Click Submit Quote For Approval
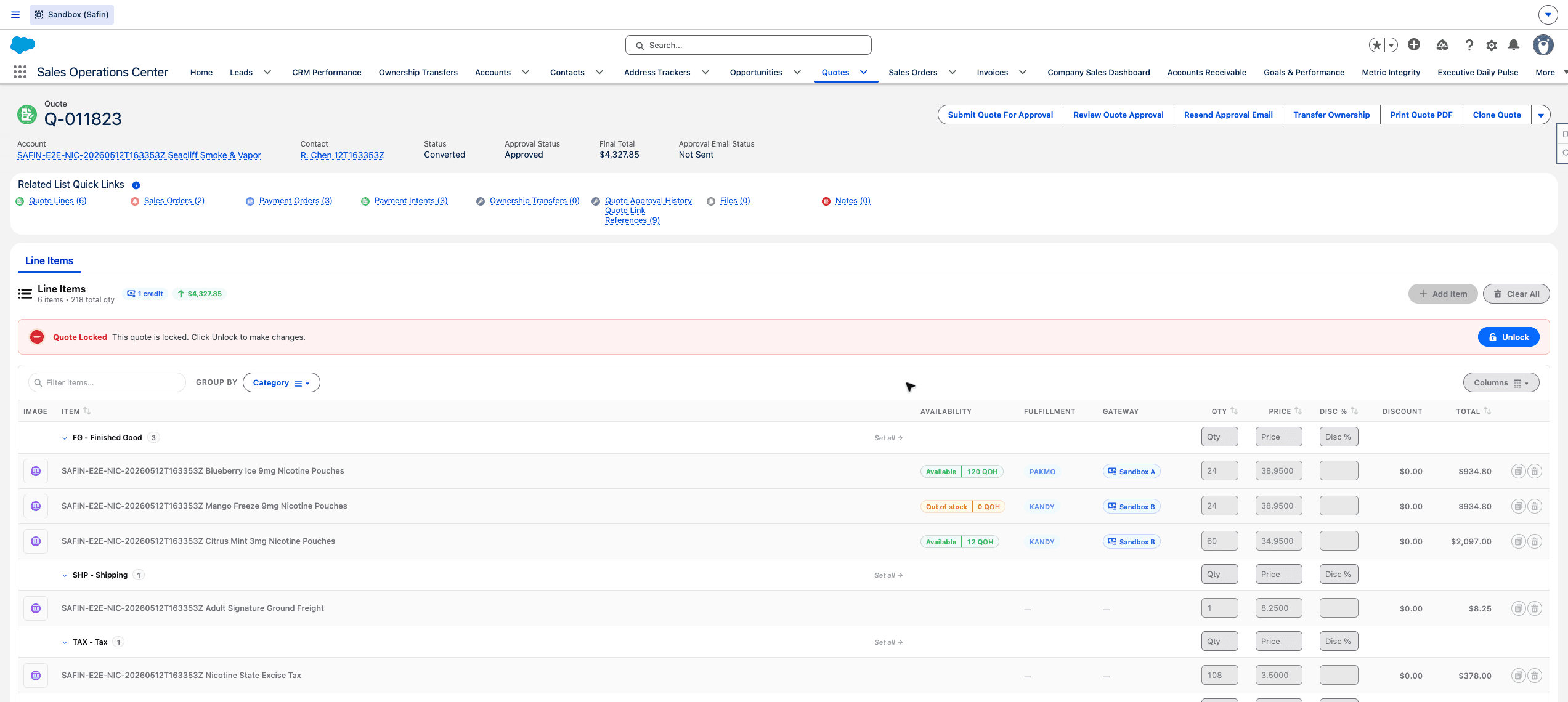 tap(1001, 115)
